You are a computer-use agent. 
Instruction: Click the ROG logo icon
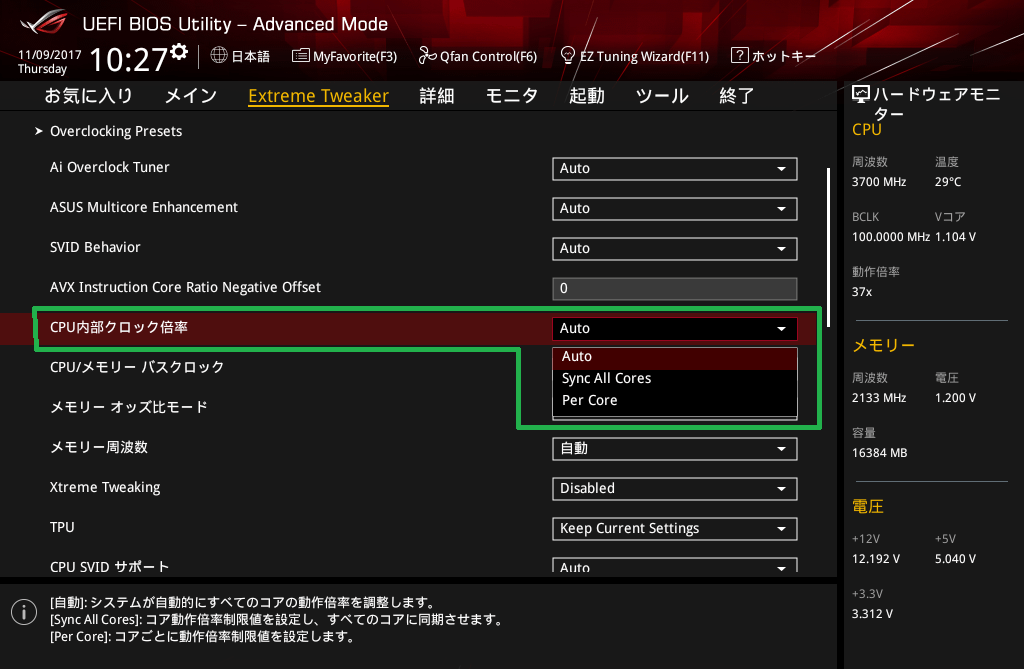[x=44, y=22]
